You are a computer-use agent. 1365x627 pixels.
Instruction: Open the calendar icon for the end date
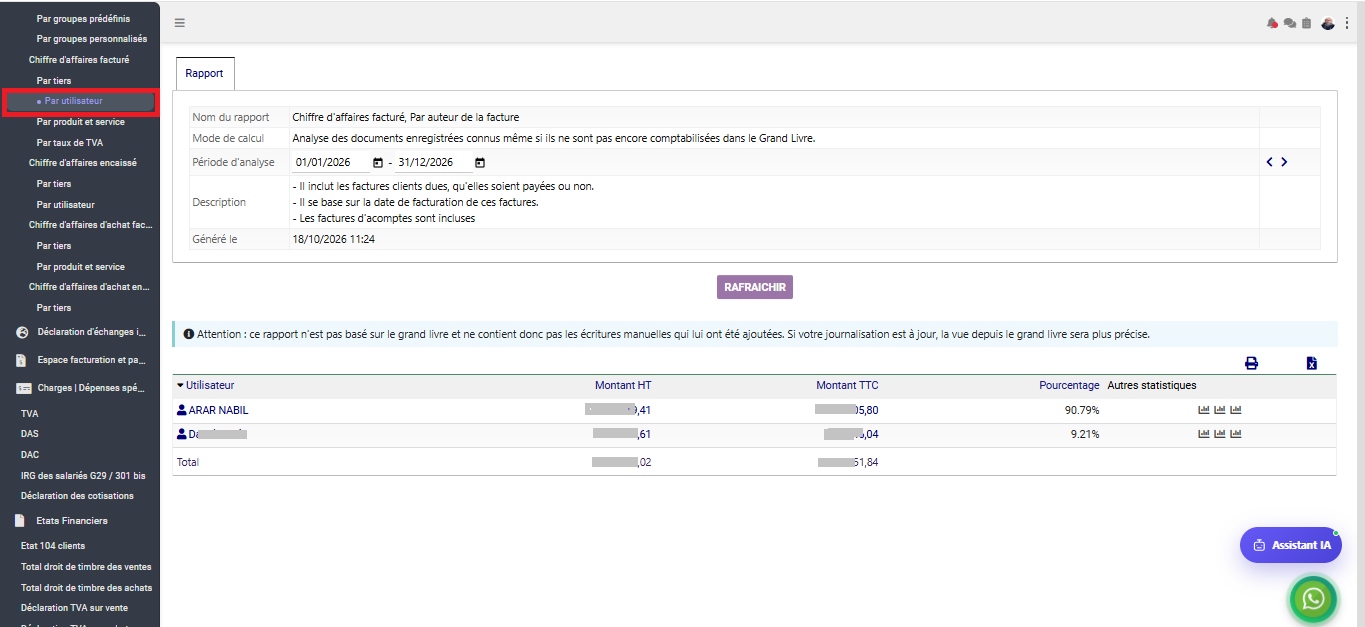tap(480, 162)
